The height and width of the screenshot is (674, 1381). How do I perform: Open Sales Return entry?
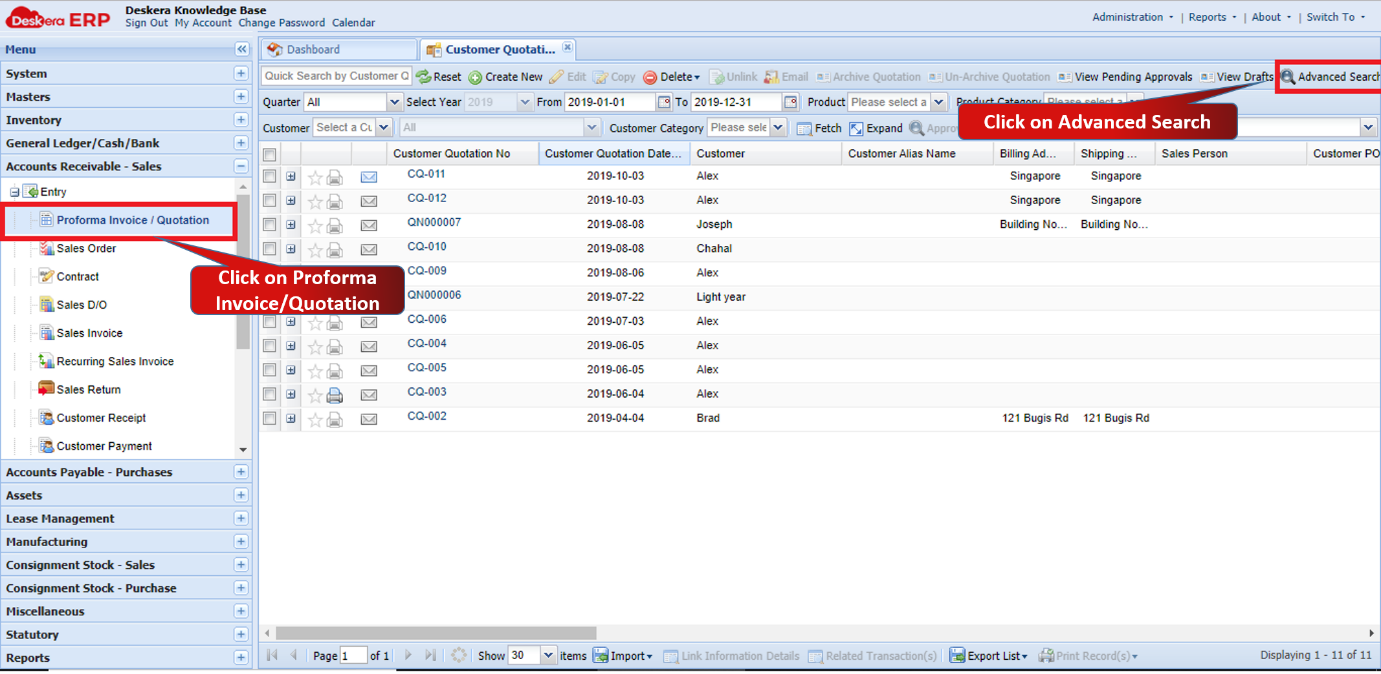click(88, 390)
